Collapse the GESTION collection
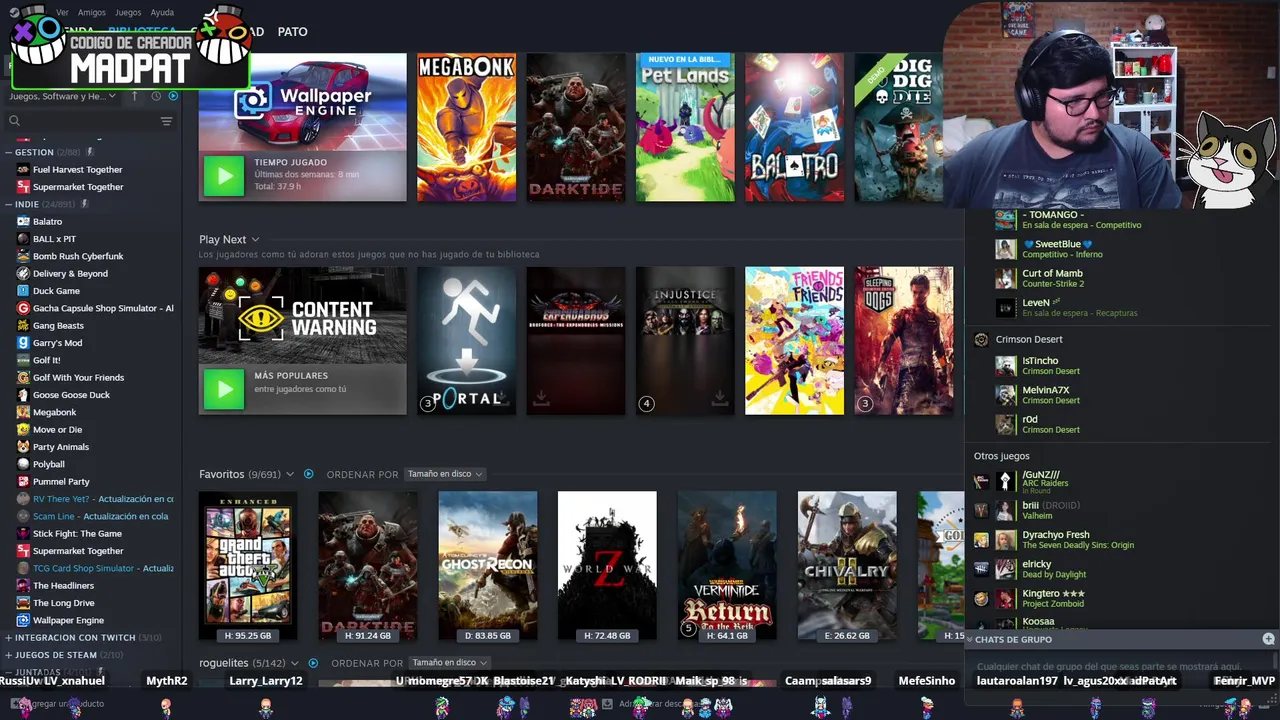The width and height of the screenshot is (1280, 720). tap(9, 152)
